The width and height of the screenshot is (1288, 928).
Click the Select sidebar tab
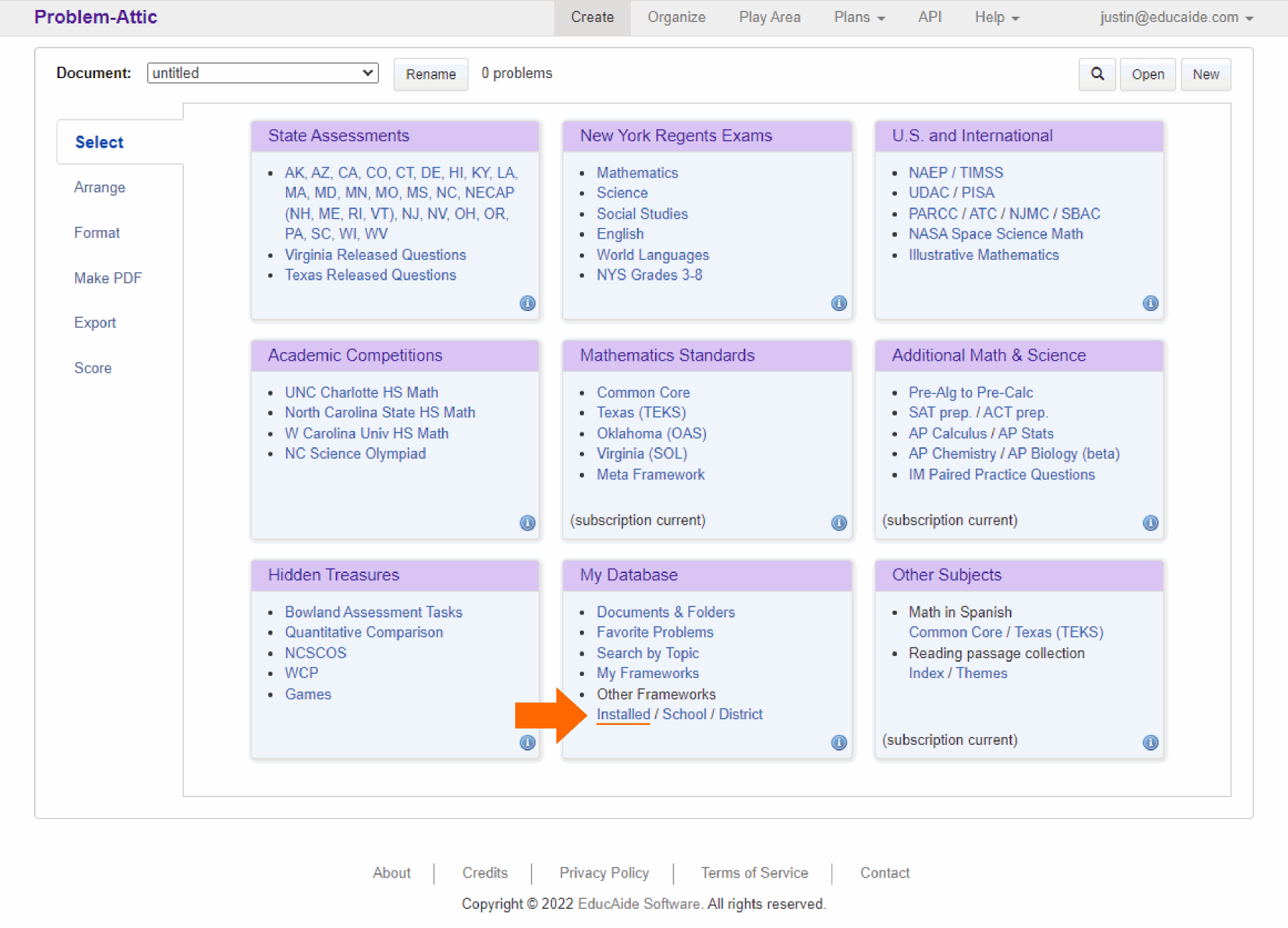point(99,142)
